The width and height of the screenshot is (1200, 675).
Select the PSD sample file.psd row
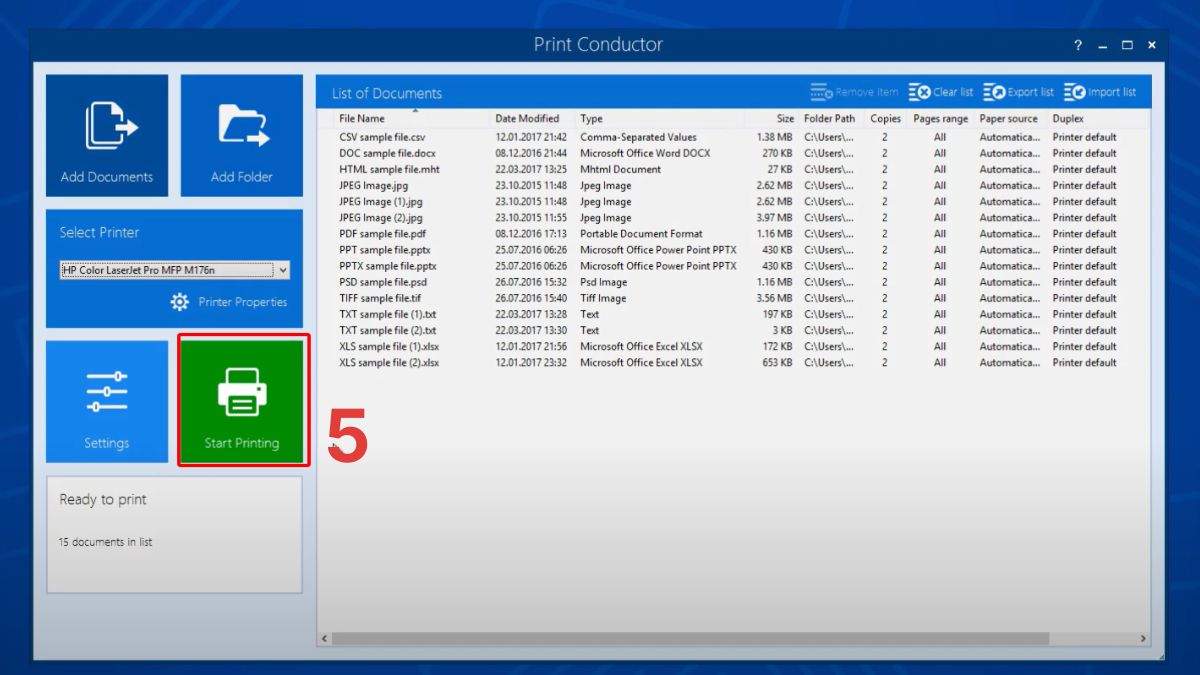[735, 282]
